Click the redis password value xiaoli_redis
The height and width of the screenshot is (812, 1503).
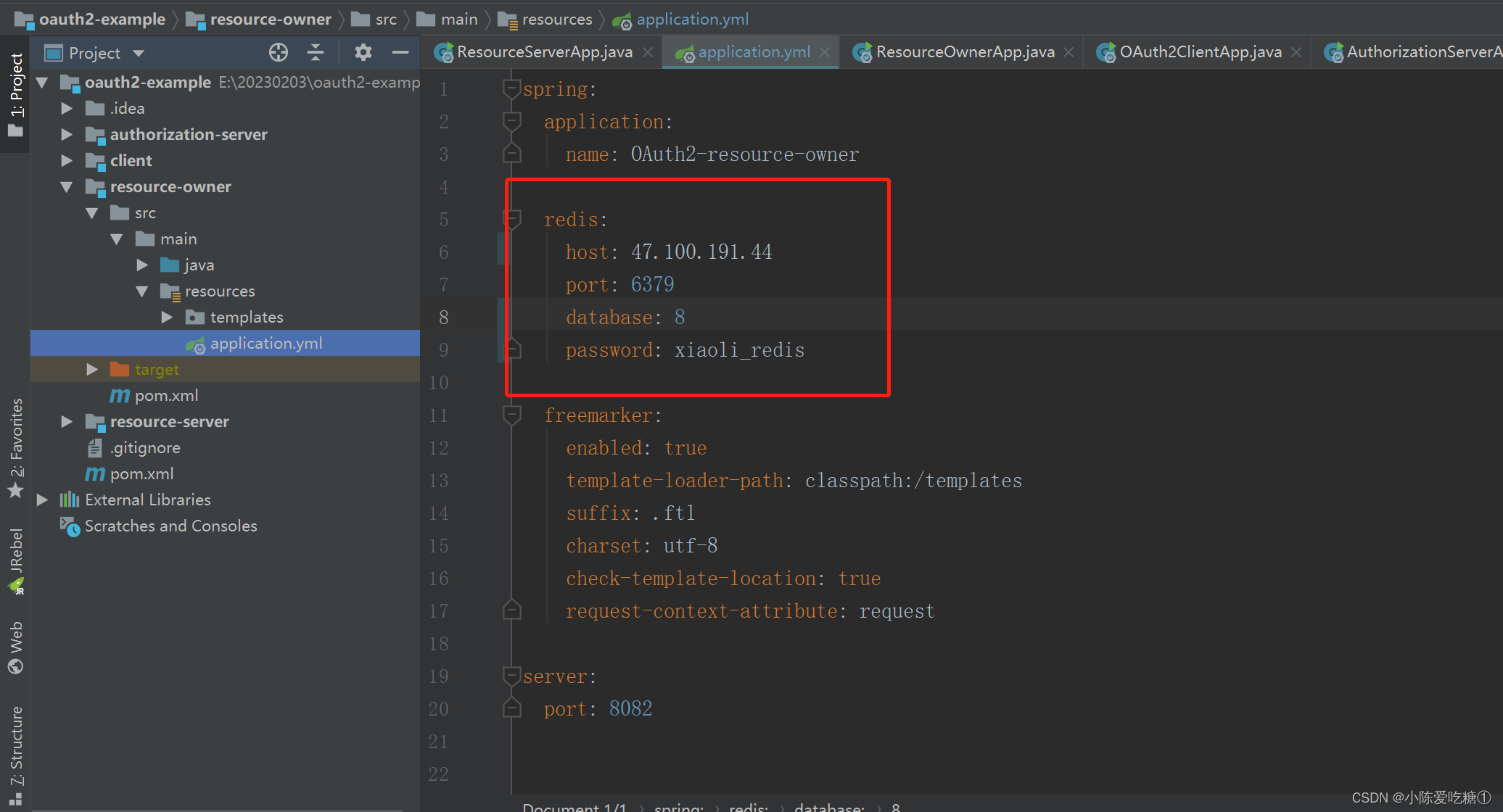coord(739,350)
